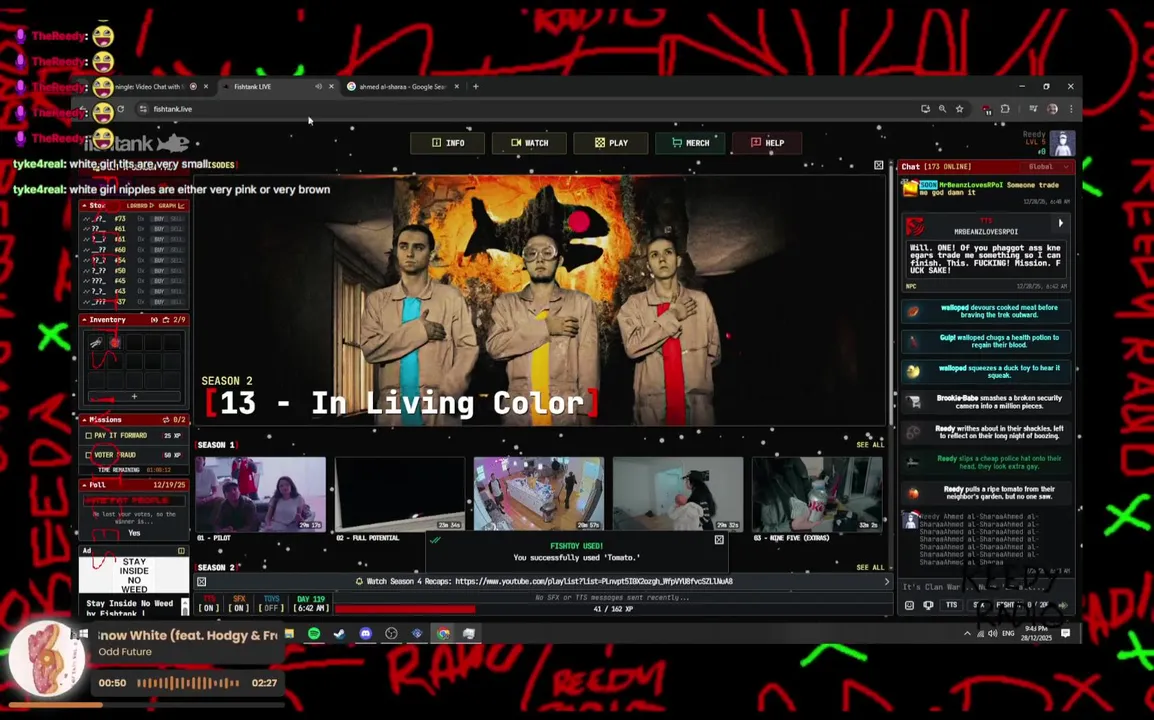Click SEE ALL for Season 2
Image resolution: width=1154 pixels, height=720 pixels.
(870, 568)
